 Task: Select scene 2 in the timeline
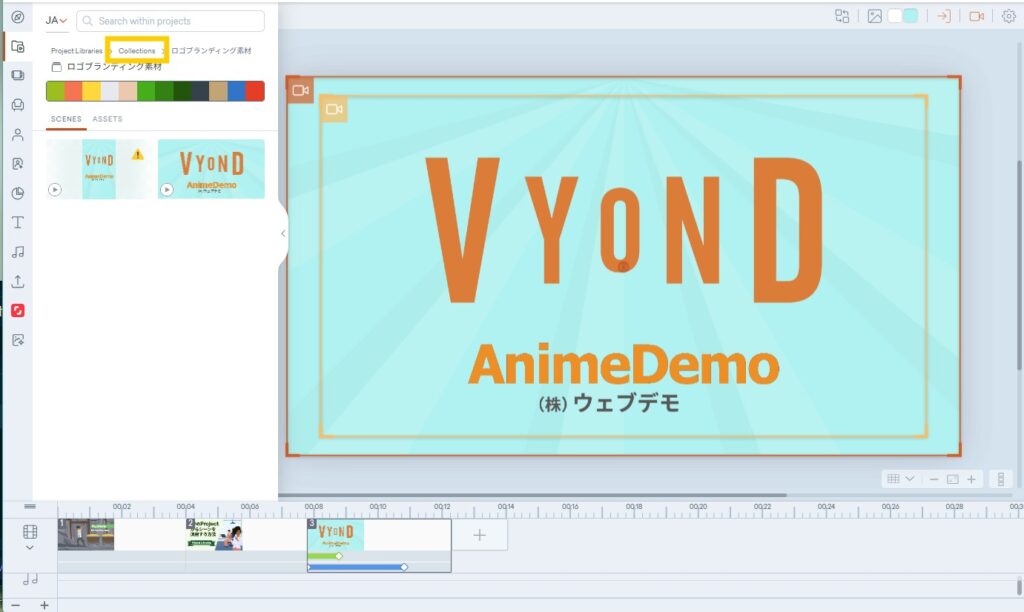click(246, 535)
